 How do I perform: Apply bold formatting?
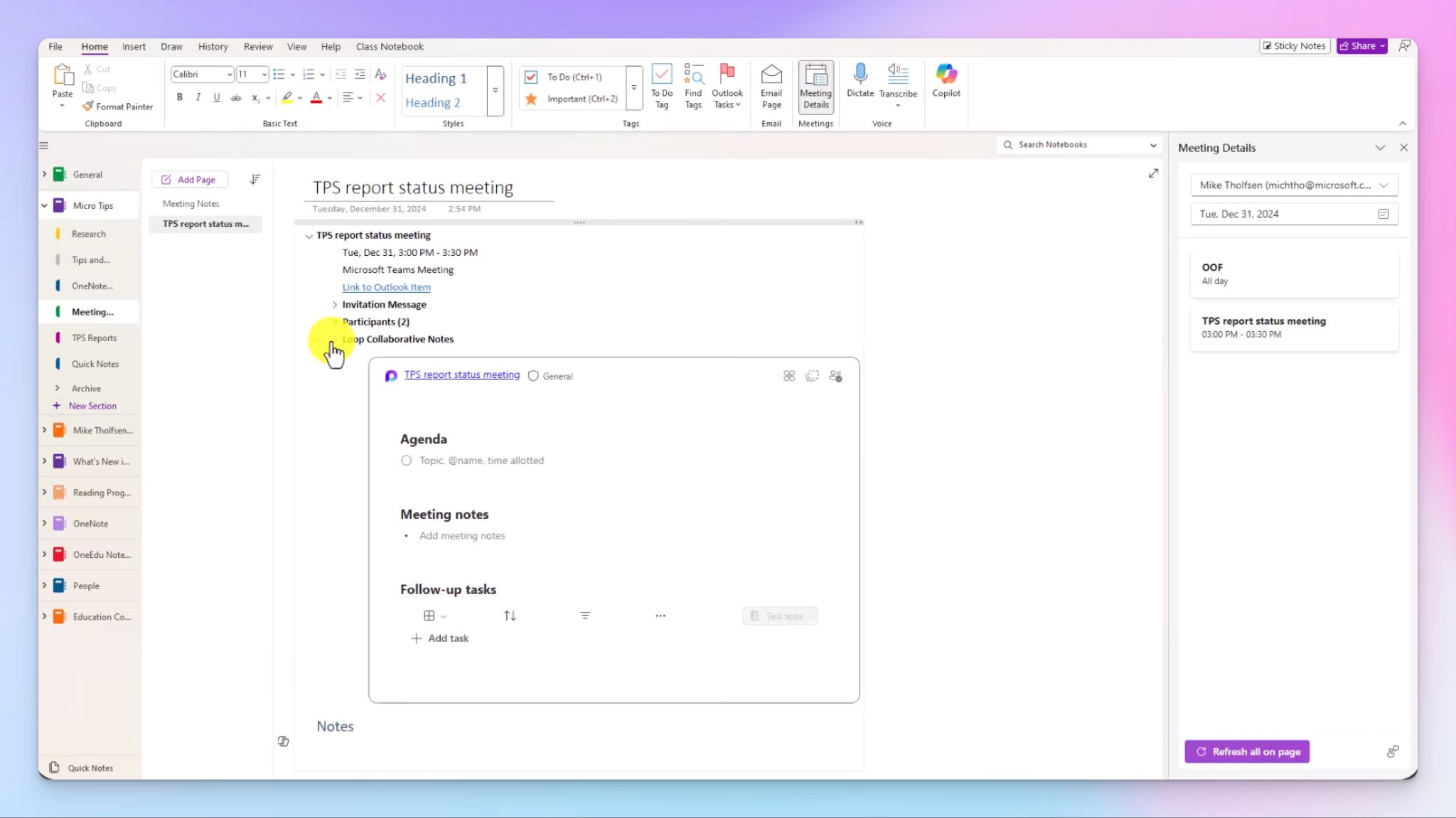point(179,97)
